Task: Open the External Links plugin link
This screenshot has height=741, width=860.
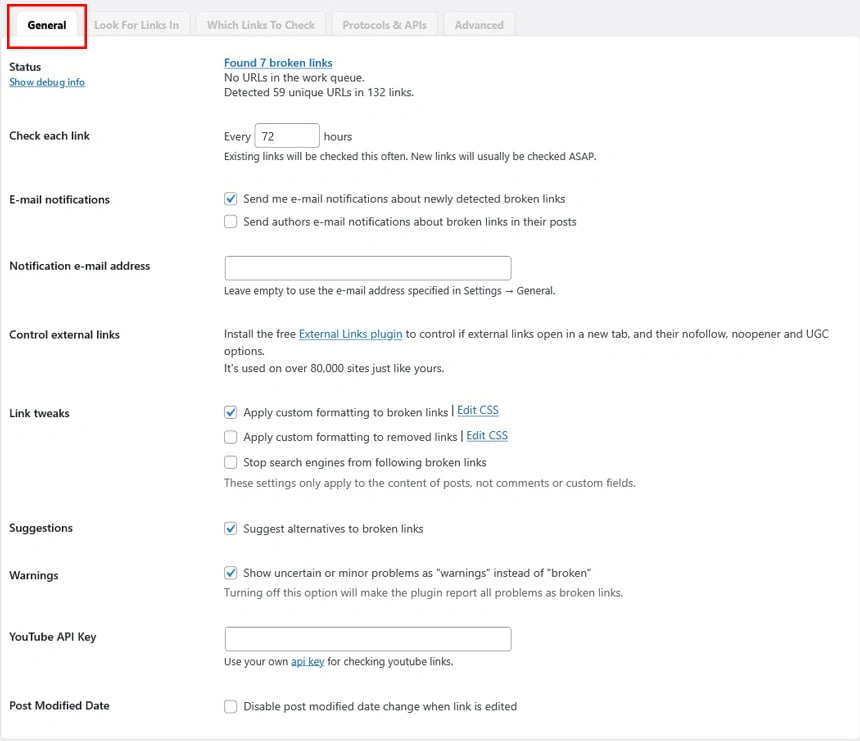Action: [x=350, y=334]
